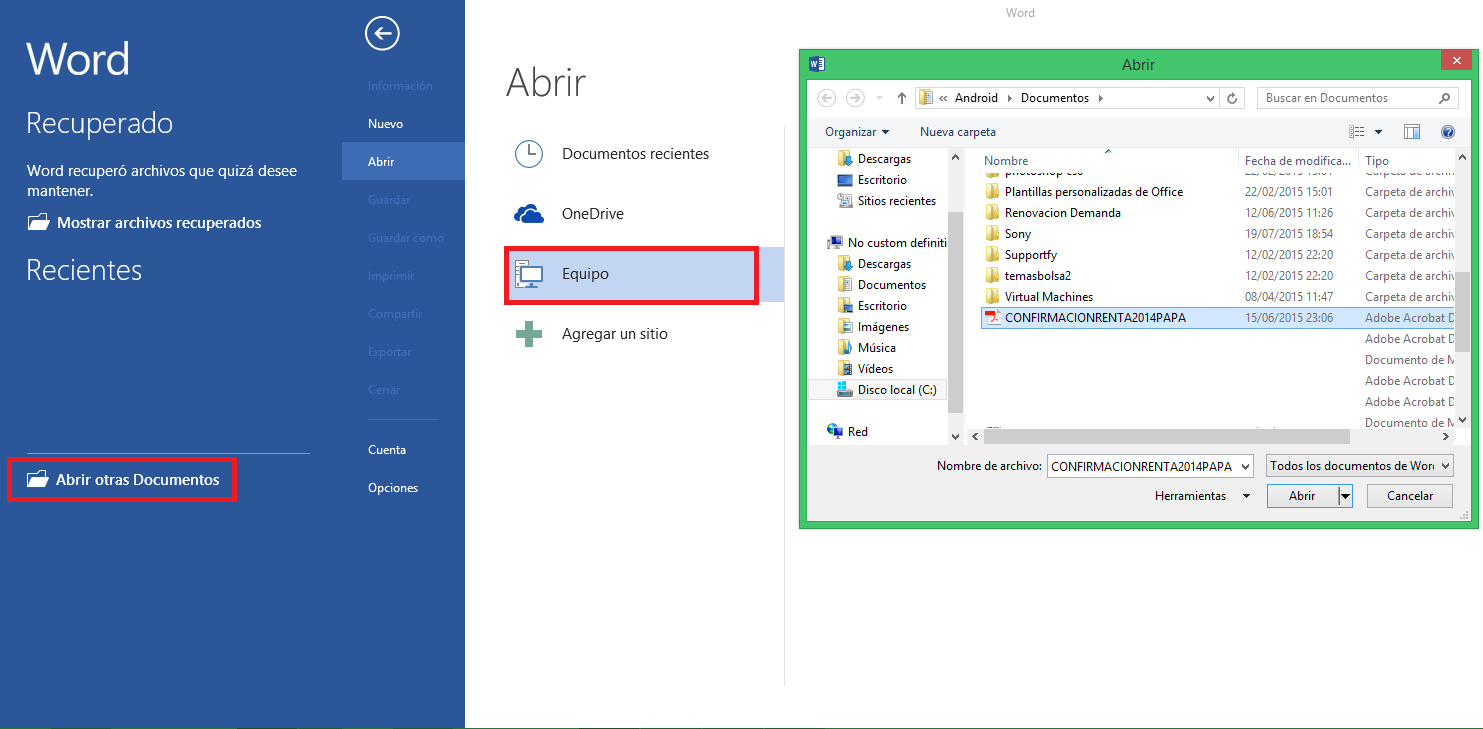The image size is (1483, 729).
Task: Open the Herramientas dropdown
Action: tap(1202, 496)
